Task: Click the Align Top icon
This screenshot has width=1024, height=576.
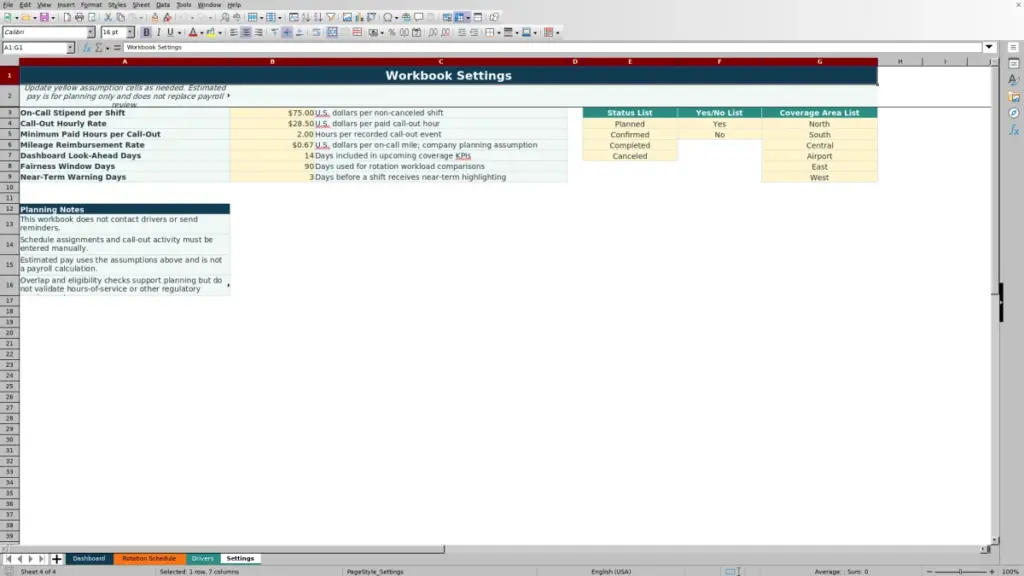Action: [x=275, y=32]
